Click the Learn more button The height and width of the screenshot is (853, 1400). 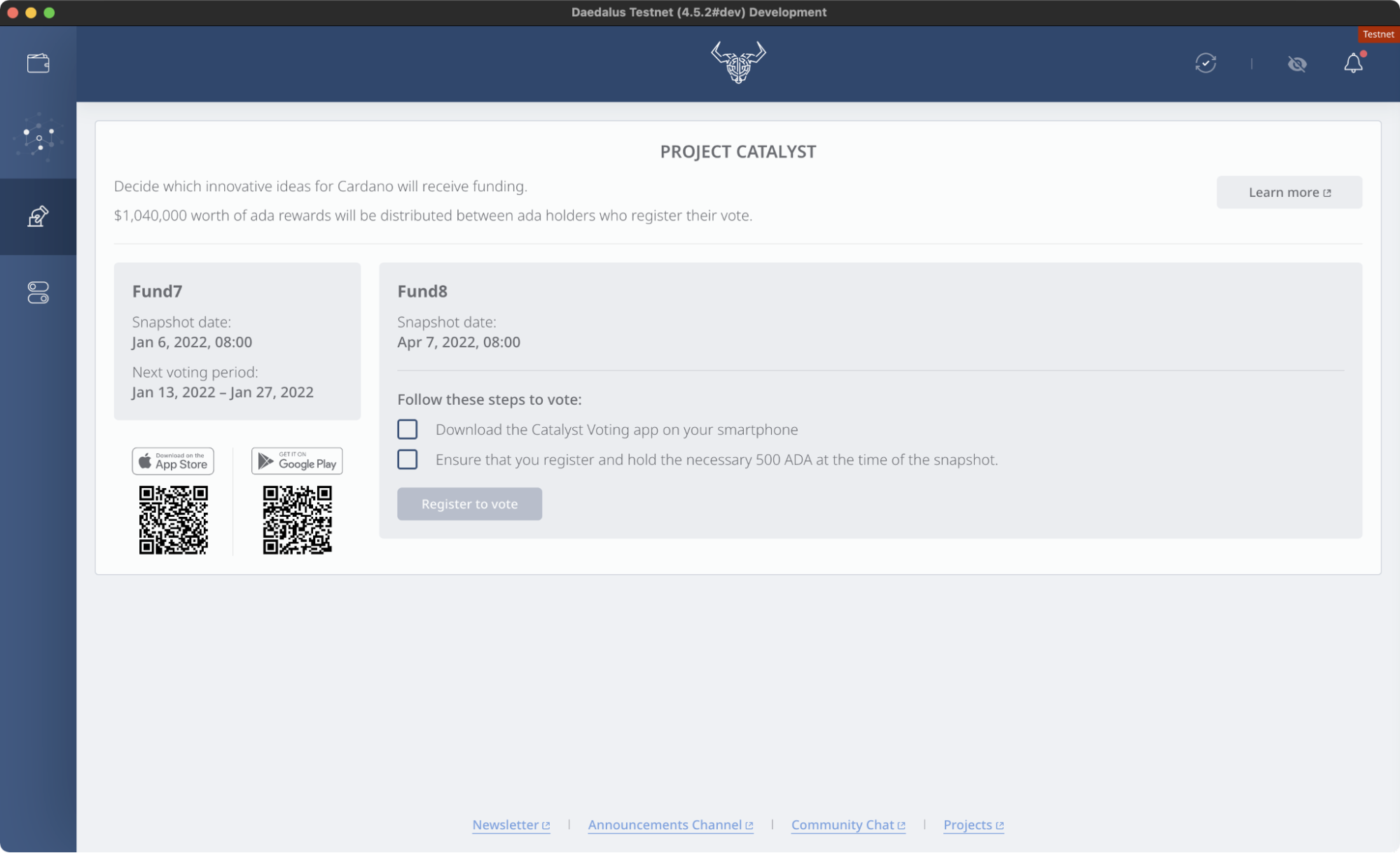pyautogui.click(x=1289, y=193)
